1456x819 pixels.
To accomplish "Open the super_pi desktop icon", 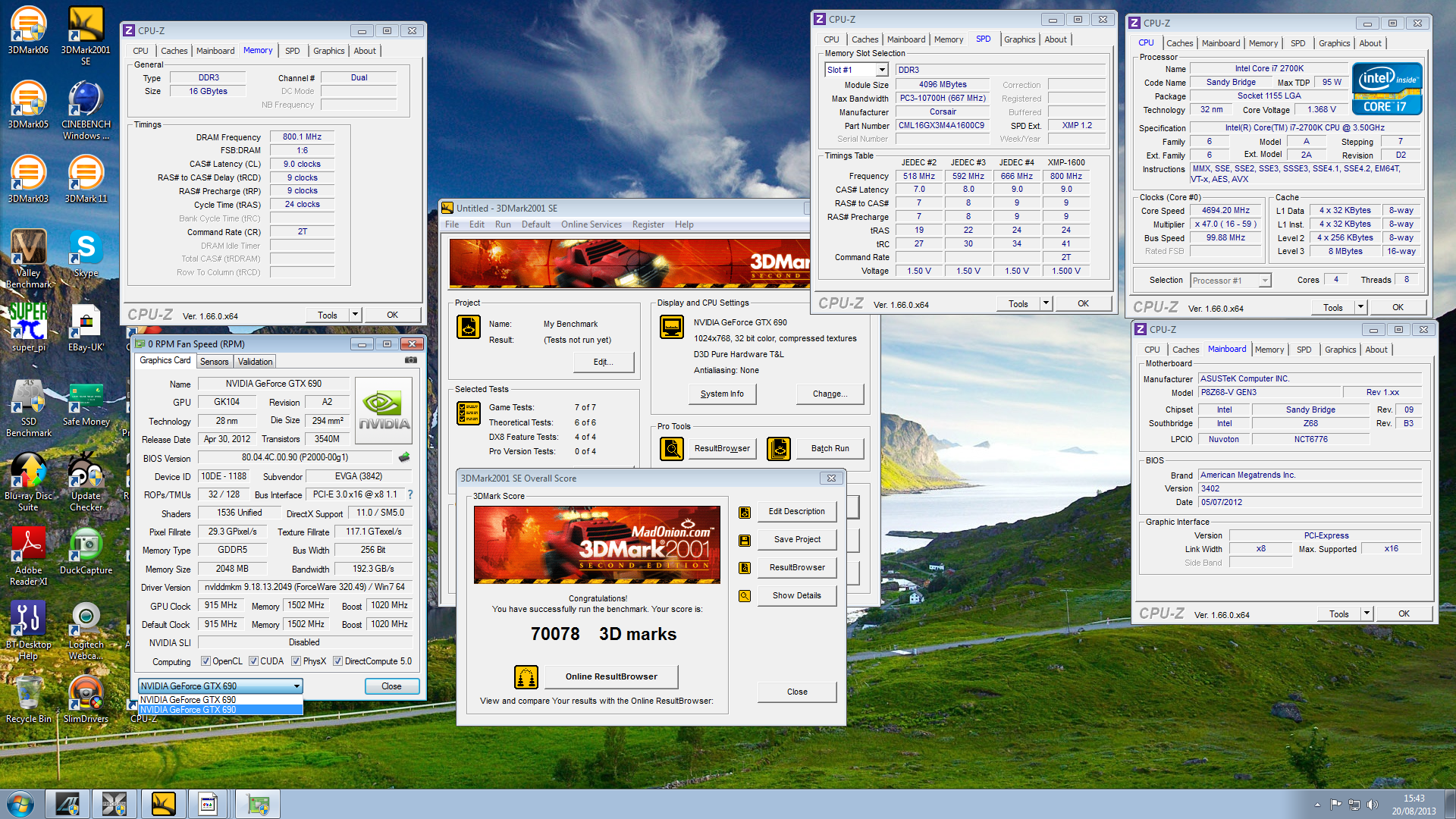I will coord(28,328).
